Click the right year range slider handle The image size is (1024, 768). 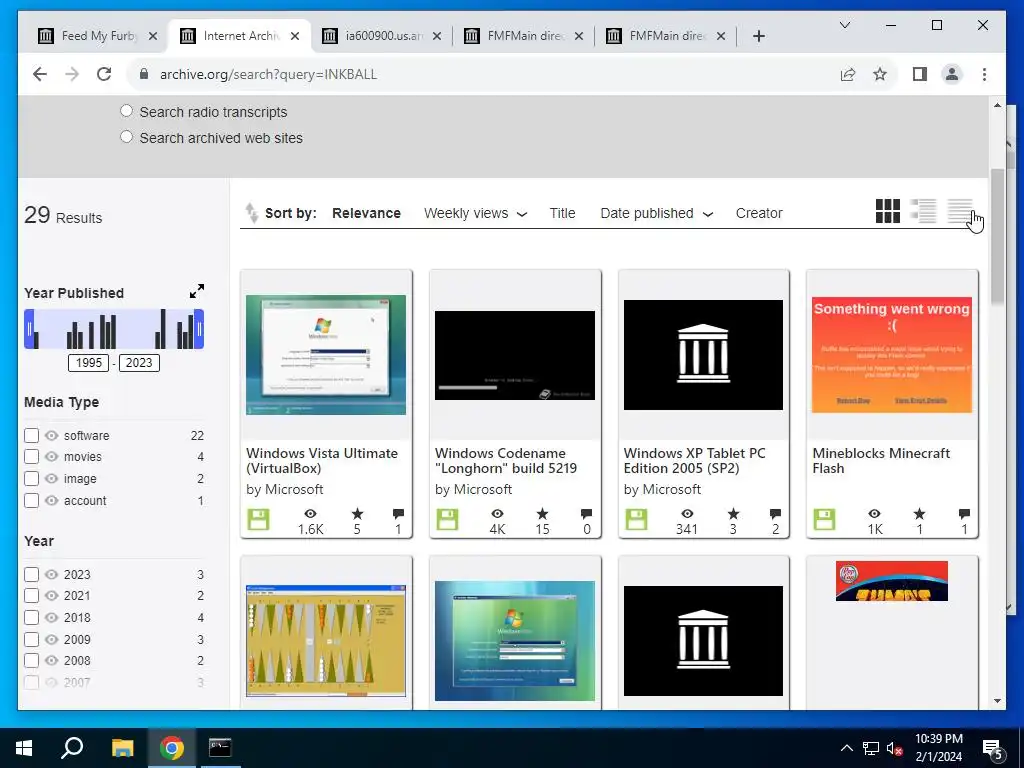tap(200, 329)
